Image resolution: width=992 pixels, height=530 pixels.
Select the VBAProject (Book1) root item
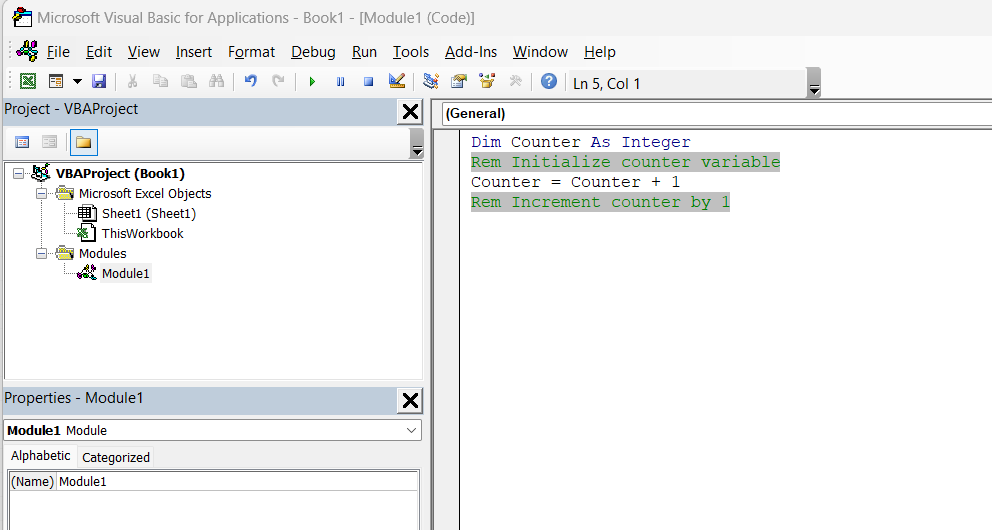pos(120,173)
